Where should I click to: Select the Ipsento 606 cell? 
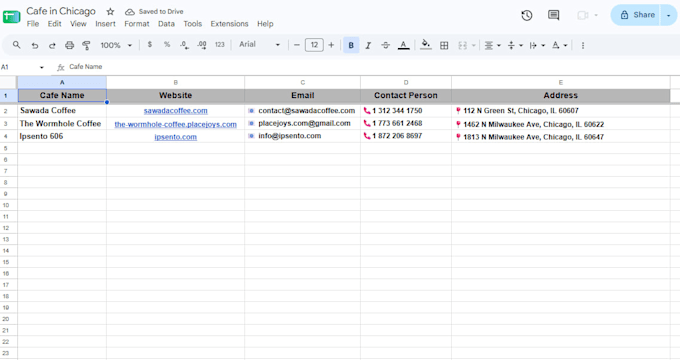pyautogui.click(x=62, y=136)
